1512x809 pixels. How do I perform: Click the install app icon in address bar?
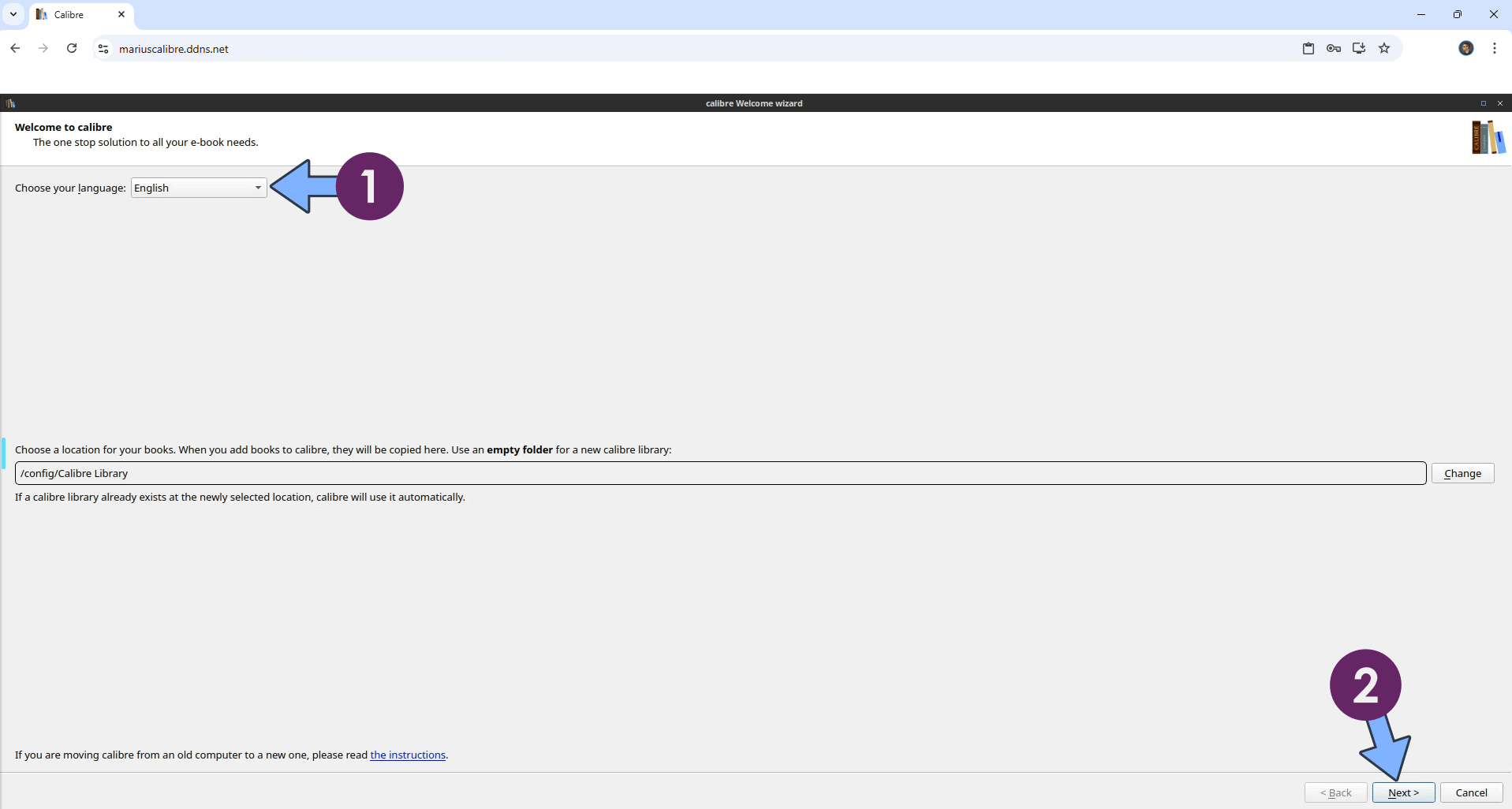click(x=1359, y=48)
